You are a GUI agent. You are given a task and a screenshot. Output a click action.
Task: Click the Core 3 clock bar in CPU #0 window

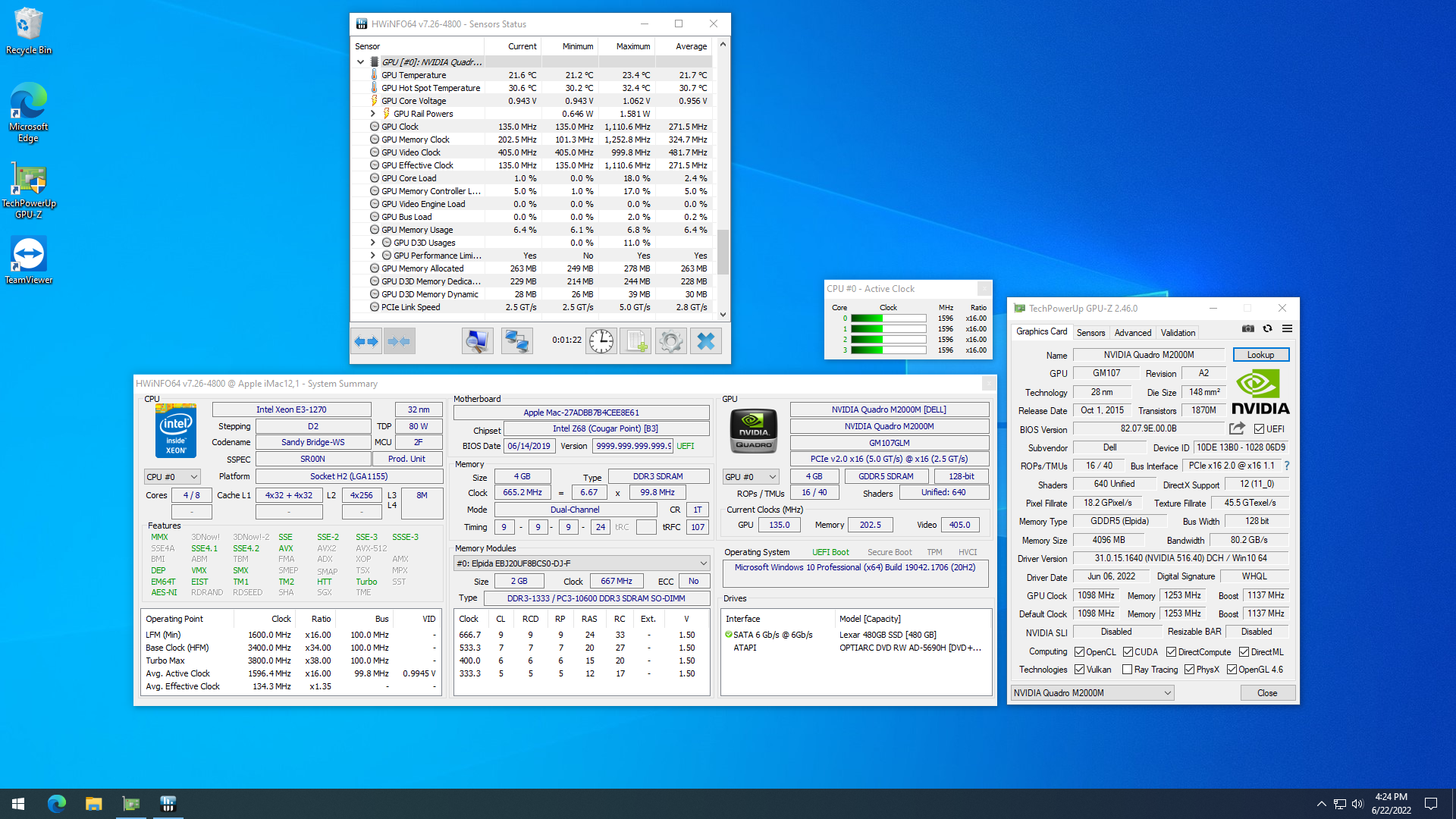[888, 350]
